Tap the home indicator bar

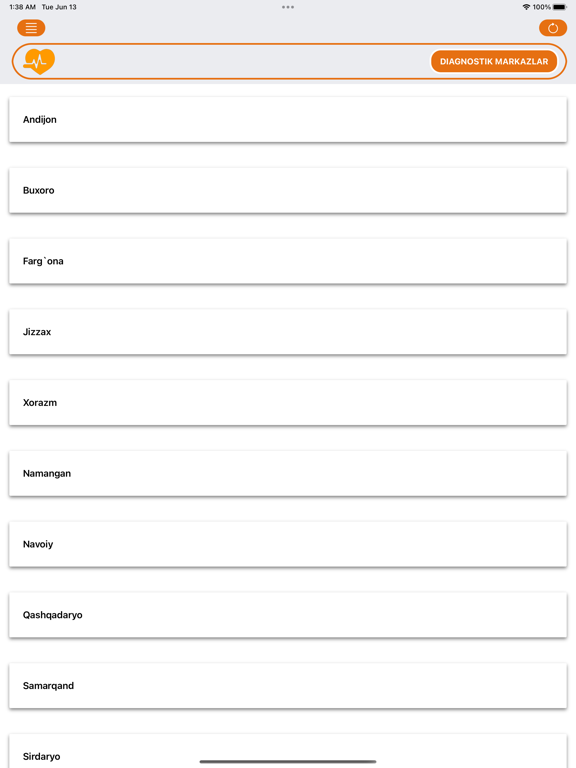pos(288,762)
